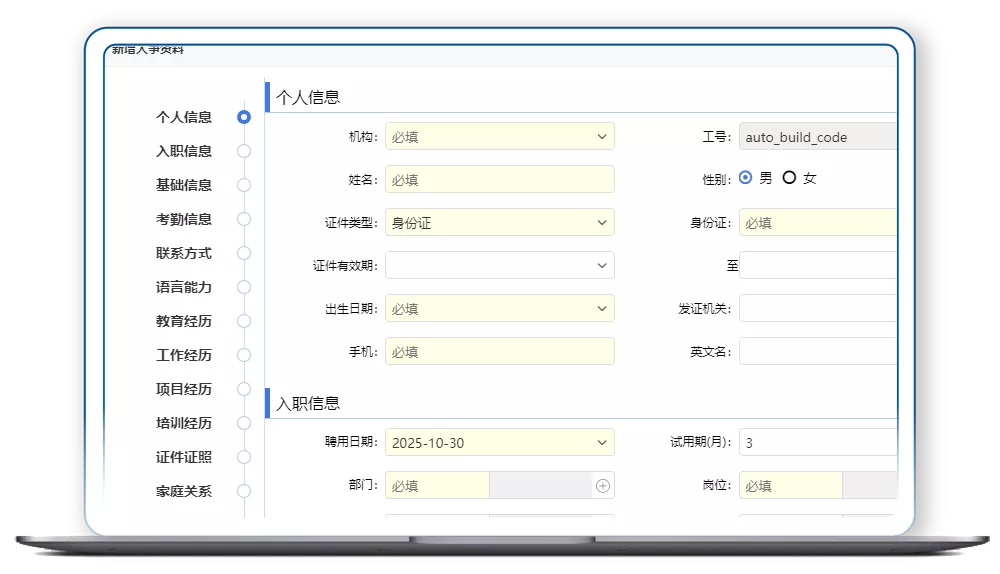Screen dimensions: 1000x574
Task: Focus the 试用期(月) field showing 3
Action: (818, 443)
